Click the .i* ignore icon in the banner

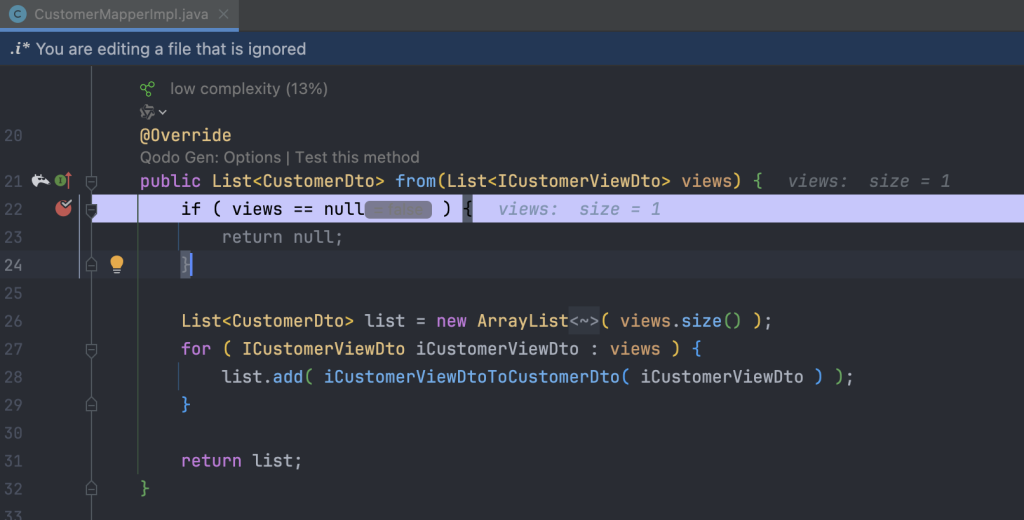[x=20, y=48]
